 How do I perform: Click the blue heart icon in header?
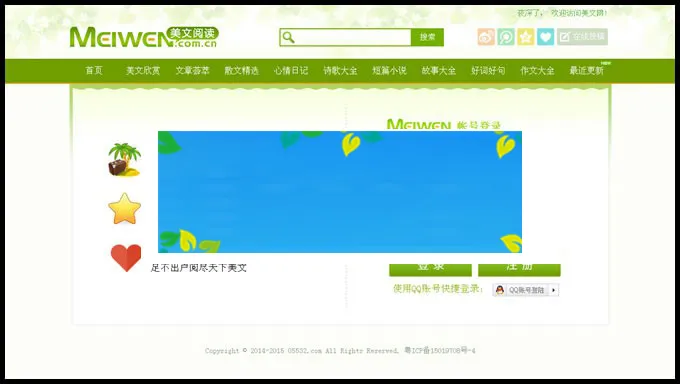point(546,37)
